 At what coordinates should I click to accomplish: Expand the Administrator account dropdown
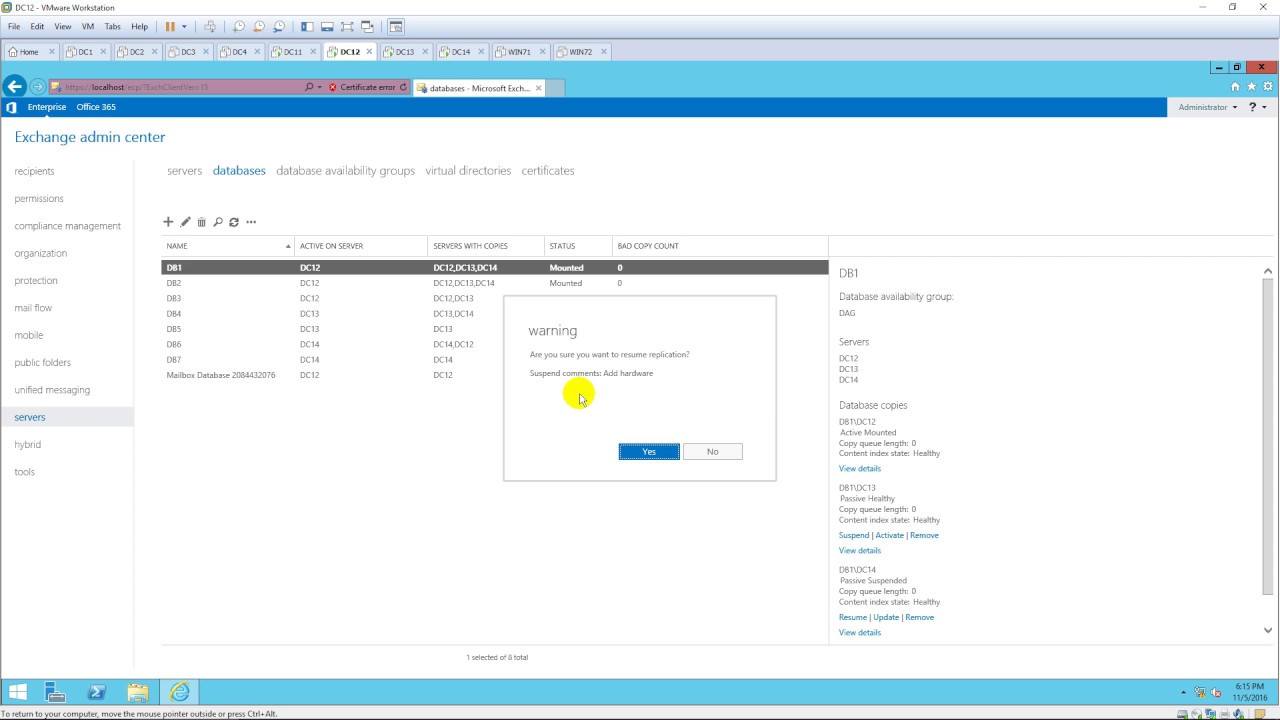1208,107
